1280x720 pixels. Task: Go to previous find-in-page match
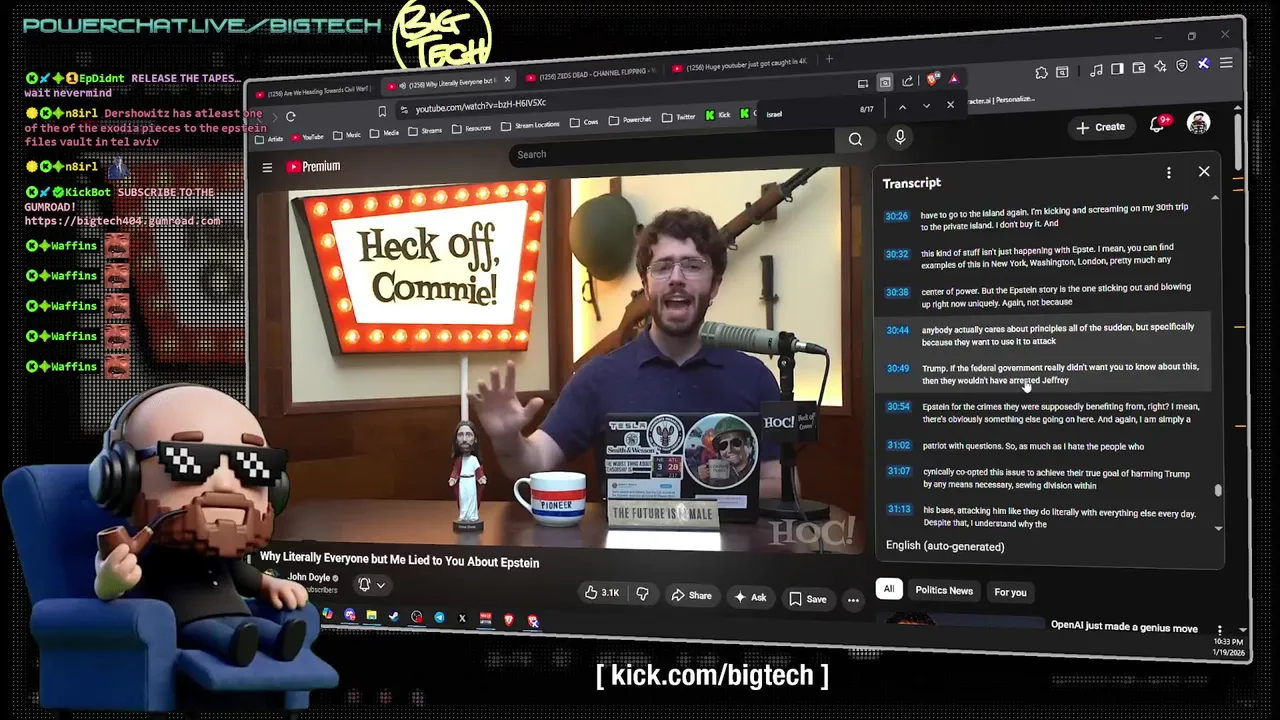(902, 107)
